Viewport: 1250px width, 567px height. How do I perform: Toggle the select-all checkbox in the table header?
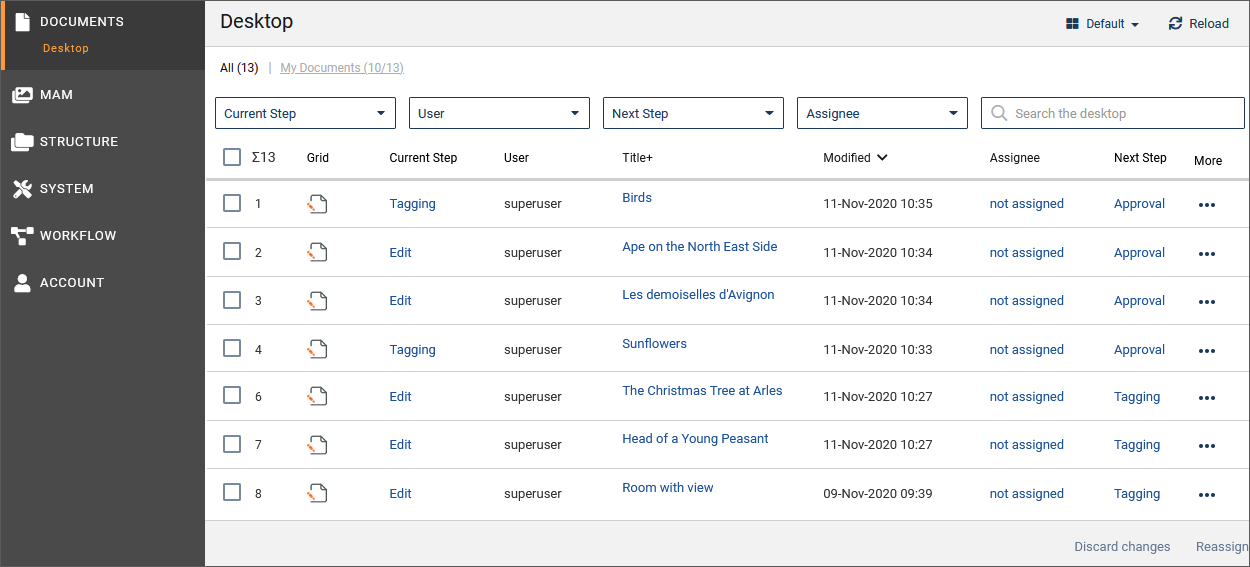tap(232, 157)
